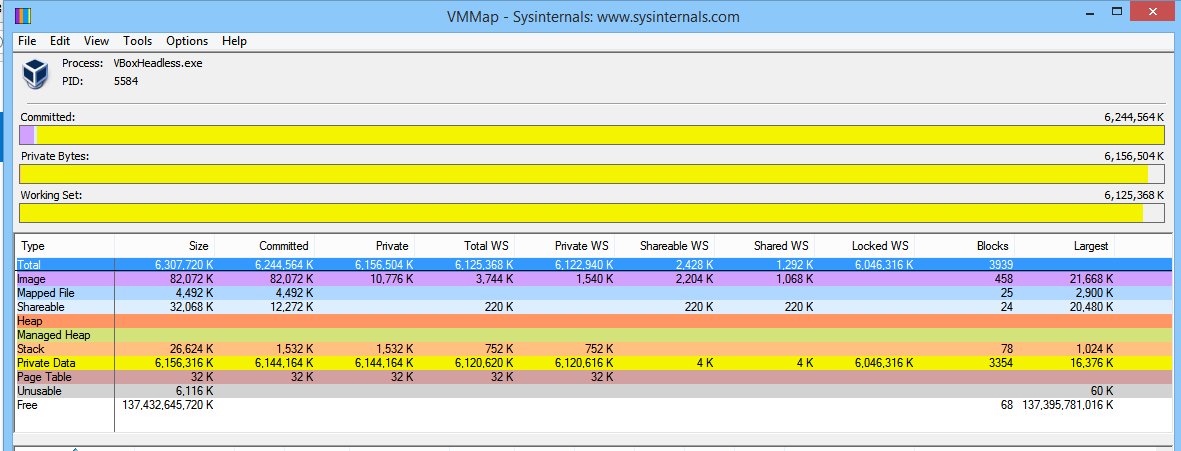
Task: Select the Free row
Action: [594, 405]
